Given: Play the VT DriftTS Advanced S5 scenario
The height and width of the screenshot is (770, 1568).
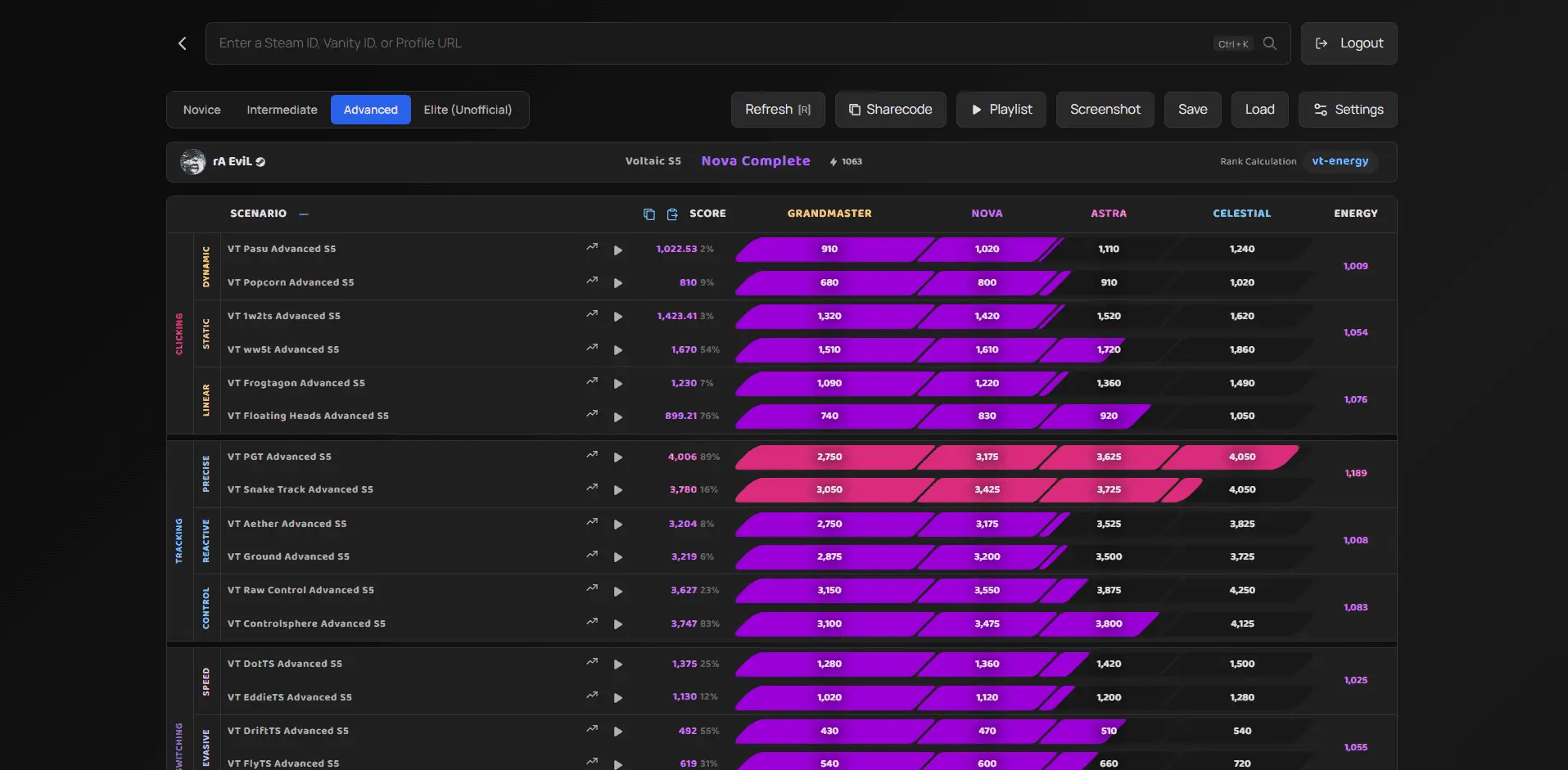Looking at the screenshot, I should [618, 732].
